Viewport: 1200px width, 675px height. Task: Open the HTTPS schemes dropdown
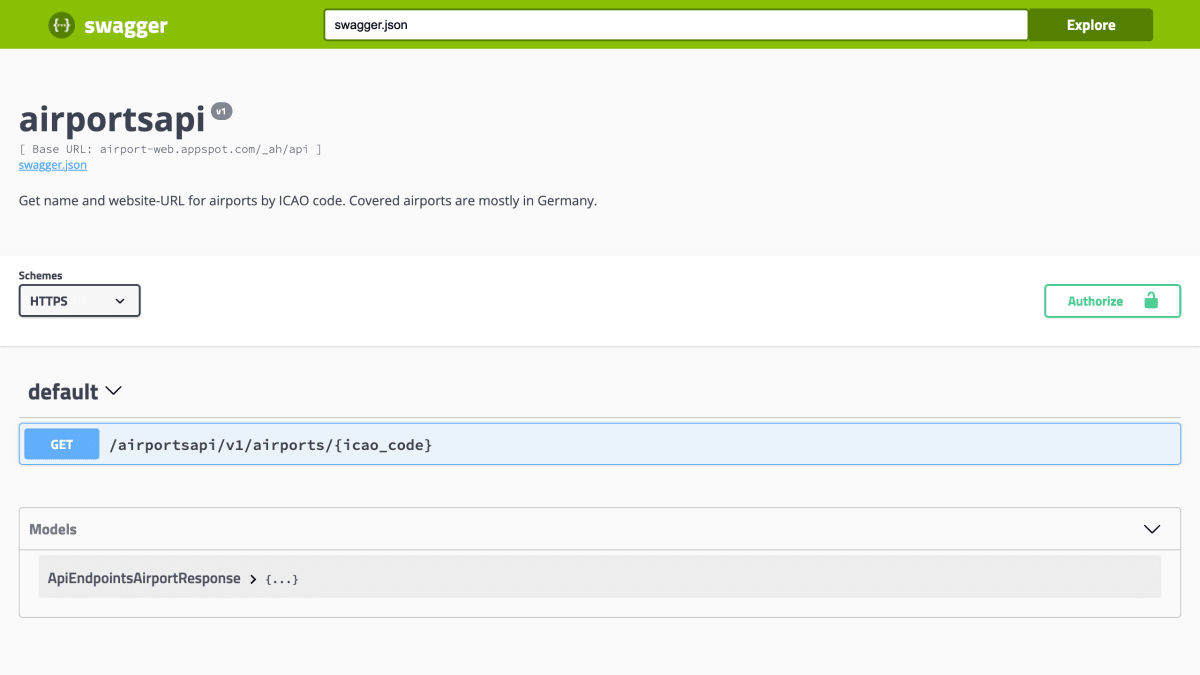pos(80,300)
